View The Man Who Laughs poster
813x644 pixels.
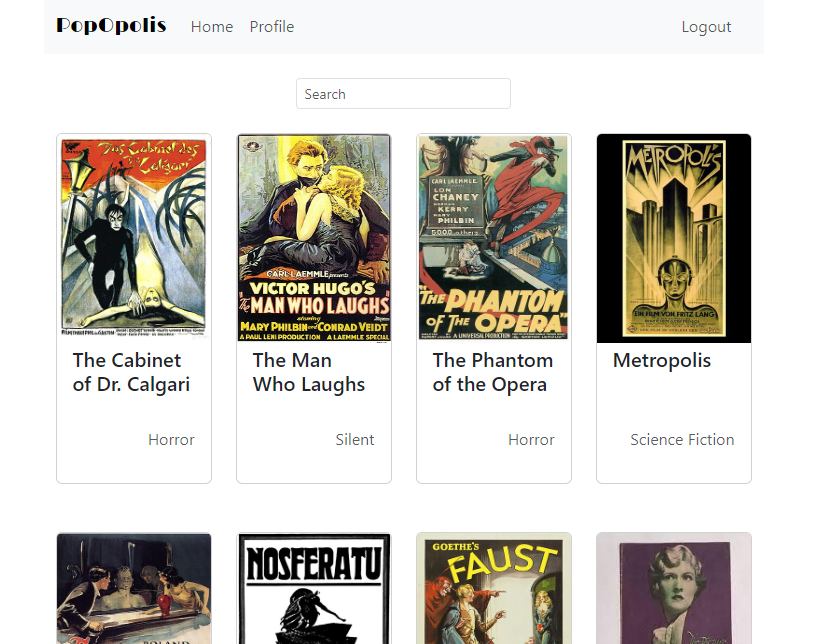click(x=313, y=237)
